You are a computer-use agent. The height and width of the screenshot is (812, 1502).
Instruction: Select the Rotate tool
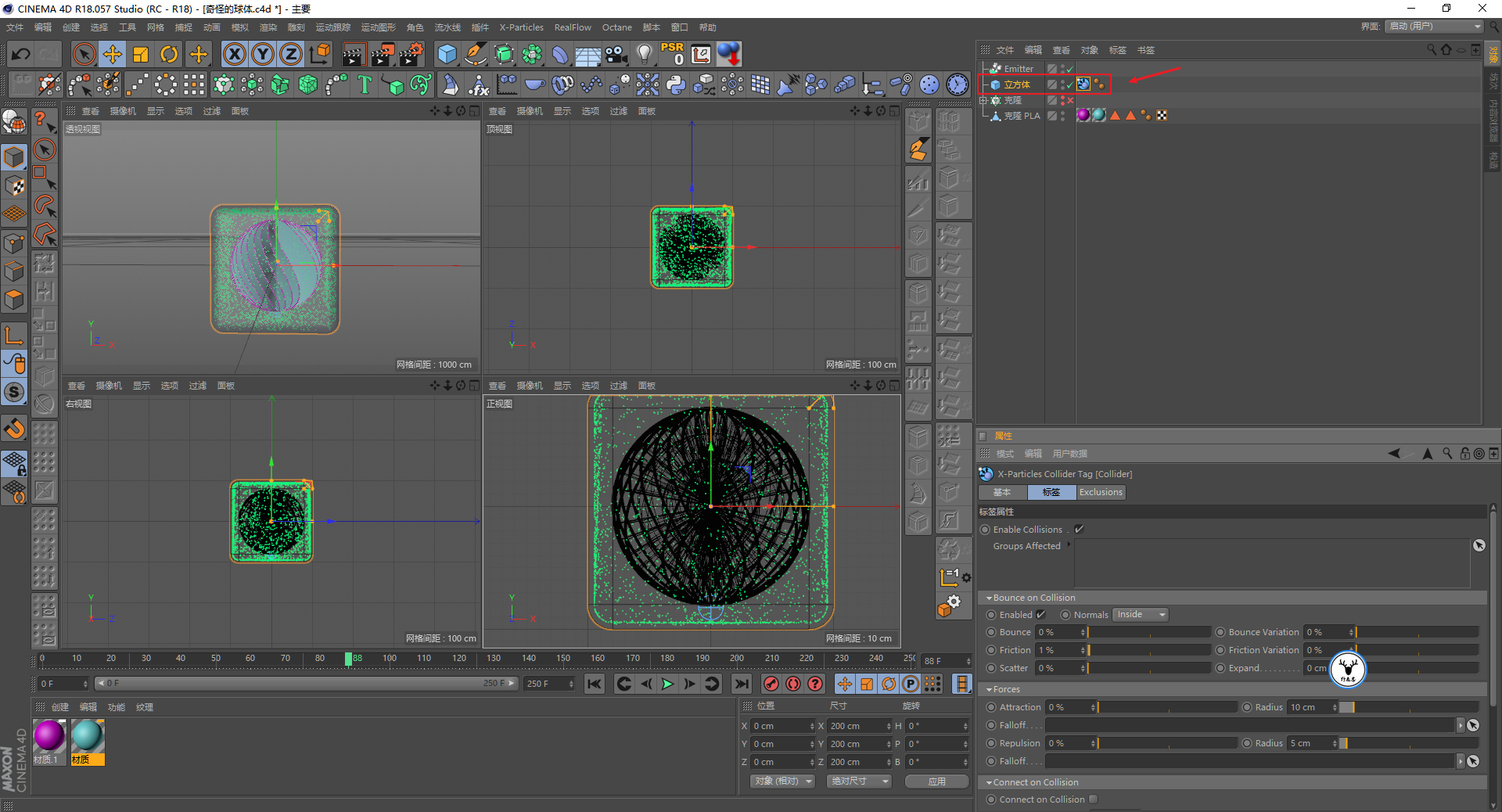pyautogui.click(x=169, y=54)
